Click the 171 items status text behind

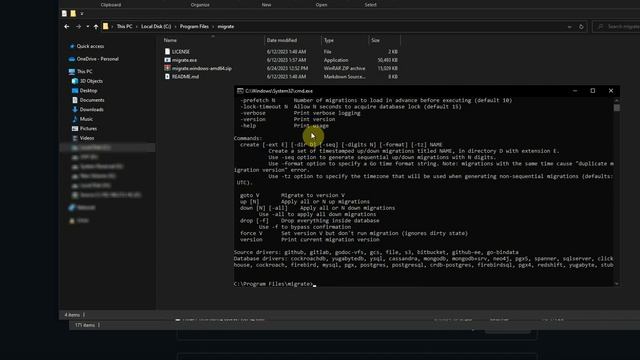tap(84, 325)
